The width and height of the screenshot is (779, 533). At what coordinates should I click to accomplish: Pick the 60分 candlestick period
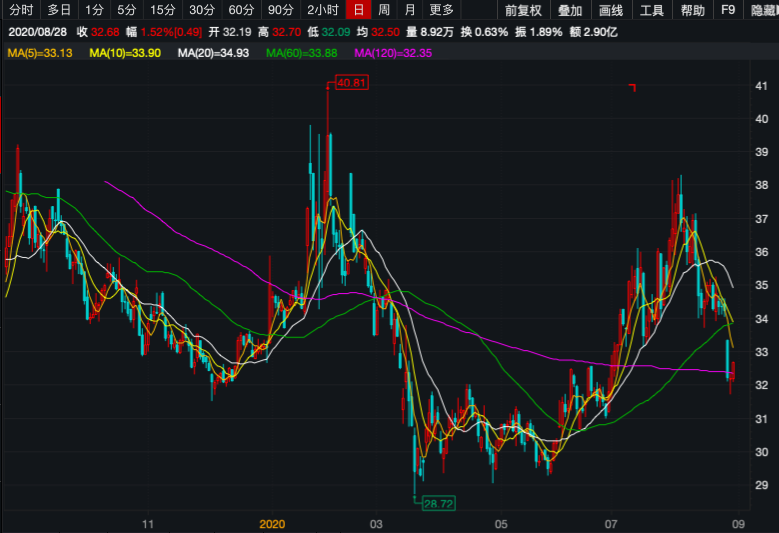pyautogui.click(x=241, y=10)
